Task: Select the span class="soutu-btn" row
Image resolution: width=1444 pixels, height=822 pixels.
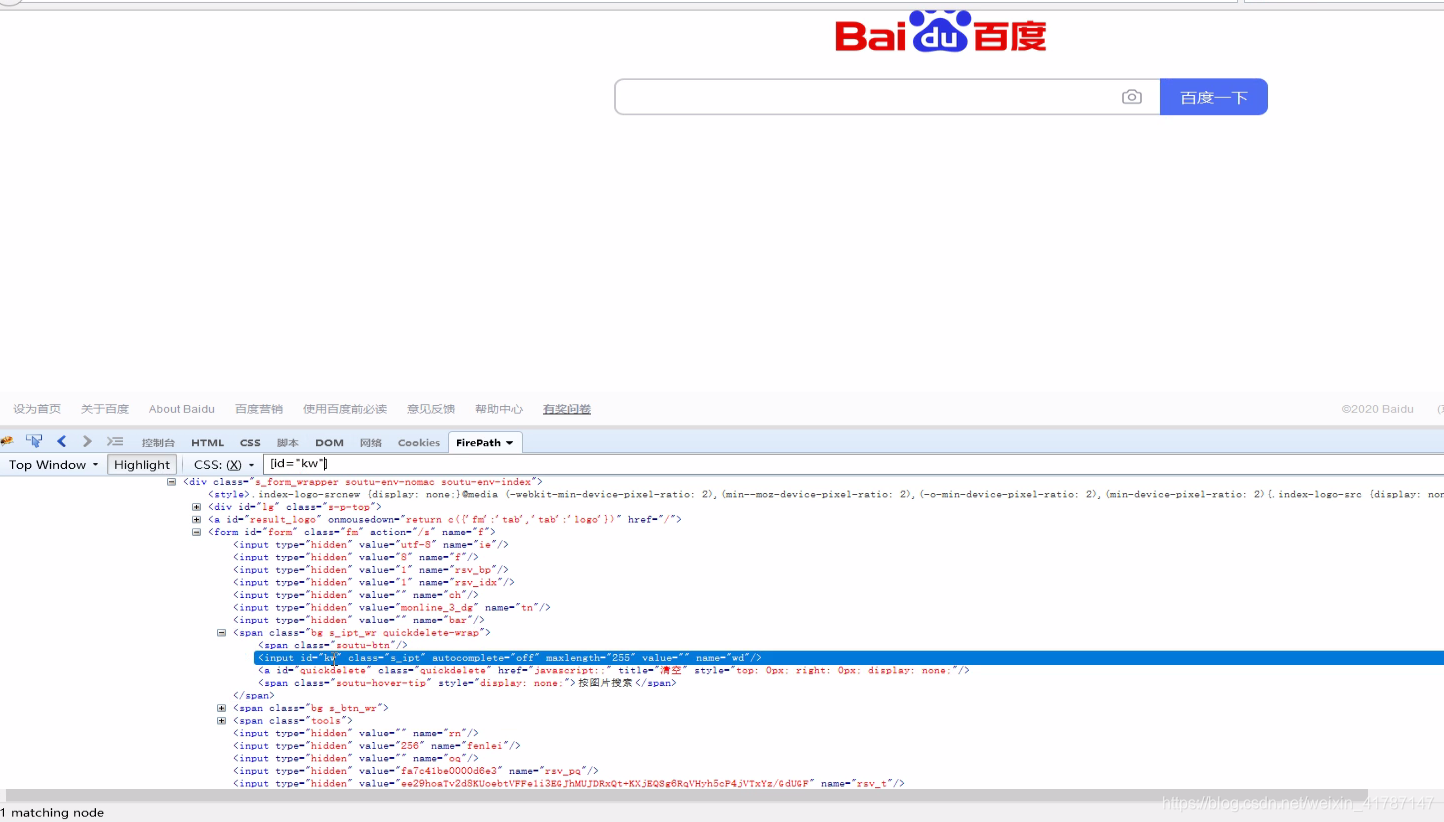Action: coord(333,645)
